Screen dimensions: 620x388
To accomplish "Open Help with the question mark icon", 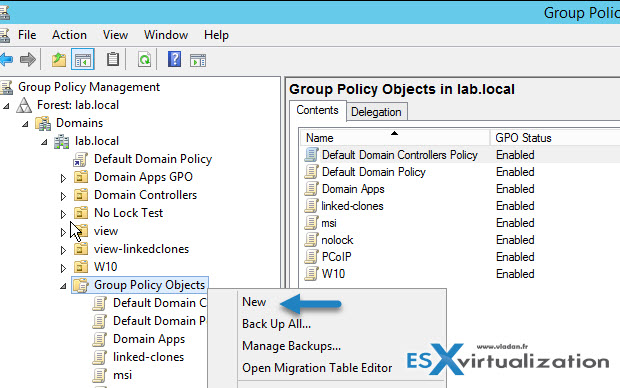I will (x=174, y=59).
